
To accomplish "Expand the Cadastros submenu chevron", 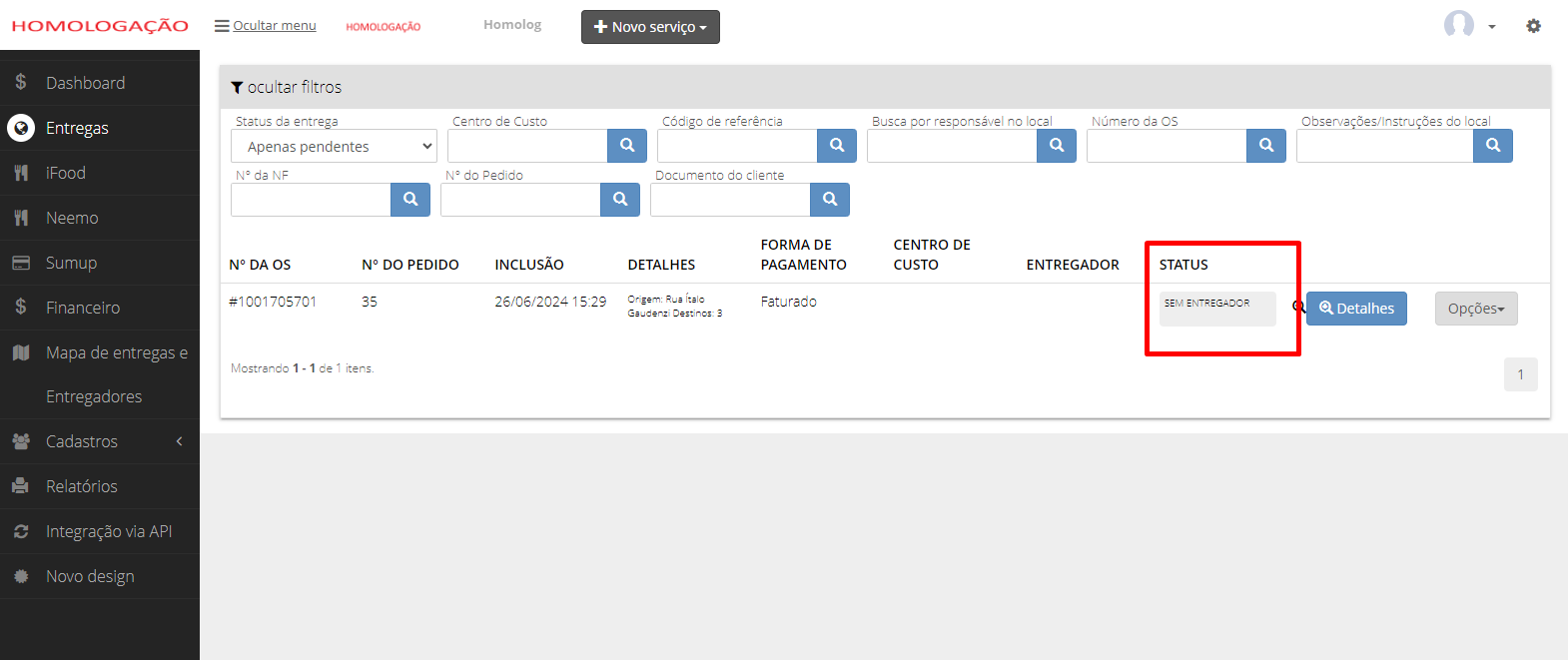I will click(x=180, y=441).
